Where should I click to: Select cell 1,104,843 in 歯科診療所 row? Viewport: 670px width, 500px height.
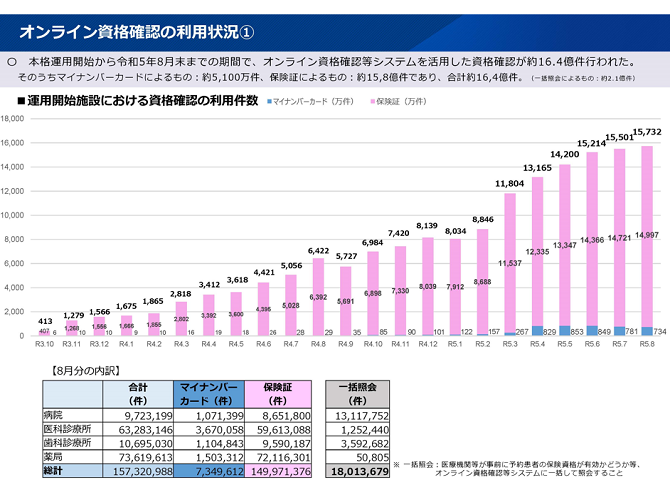coord(209,443)
